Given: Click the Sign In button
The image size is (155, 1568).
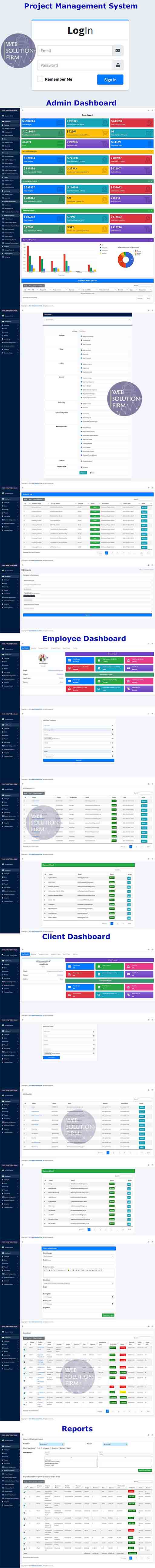Looking at the screenshot, I should coord(110,80).
